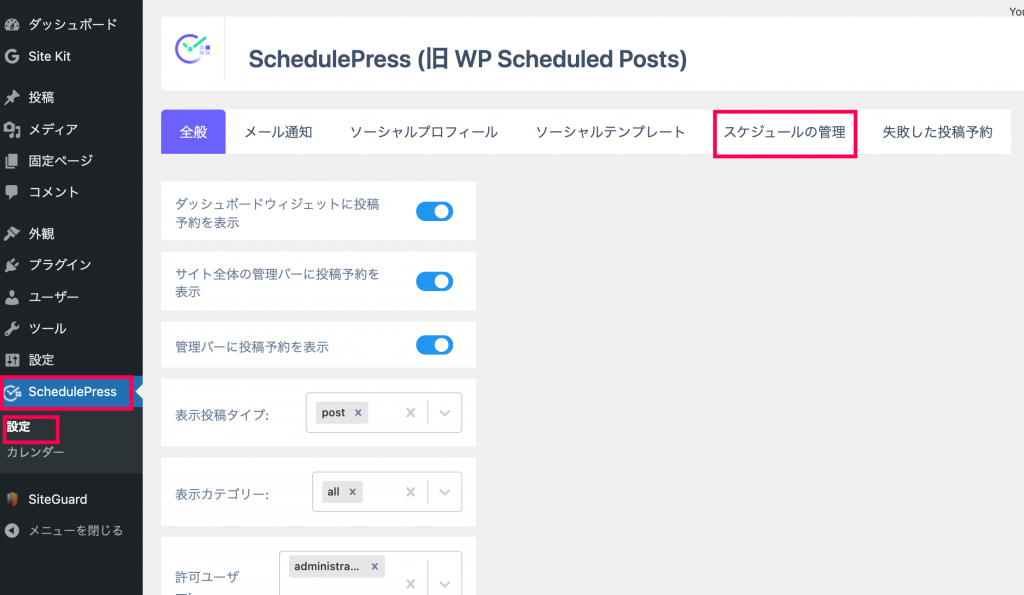Select the SiteGuard shield icon
The image size is (1024, 595).
coord(12,499)
